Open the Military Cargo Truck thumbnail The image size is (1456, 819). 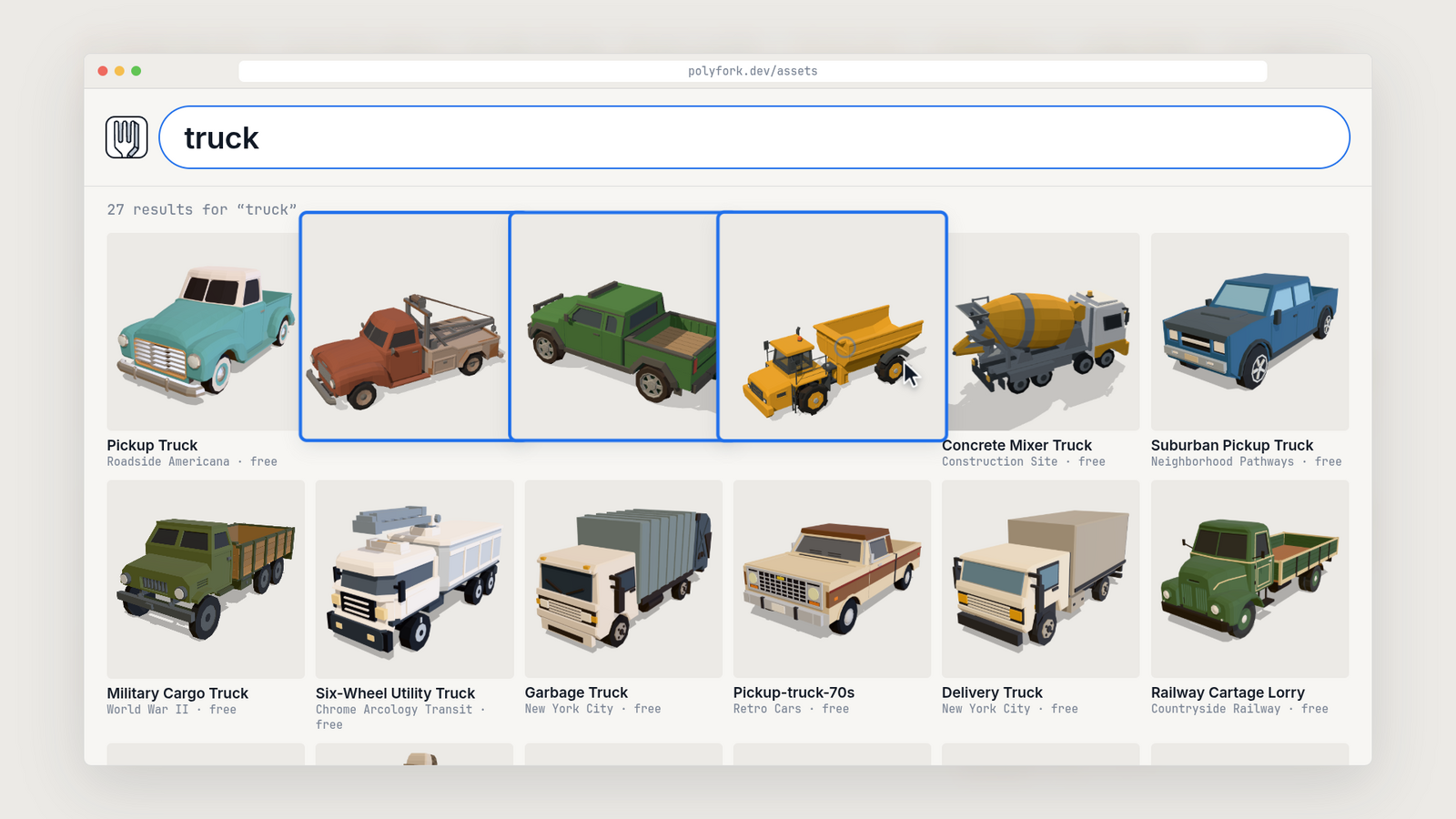206,579
